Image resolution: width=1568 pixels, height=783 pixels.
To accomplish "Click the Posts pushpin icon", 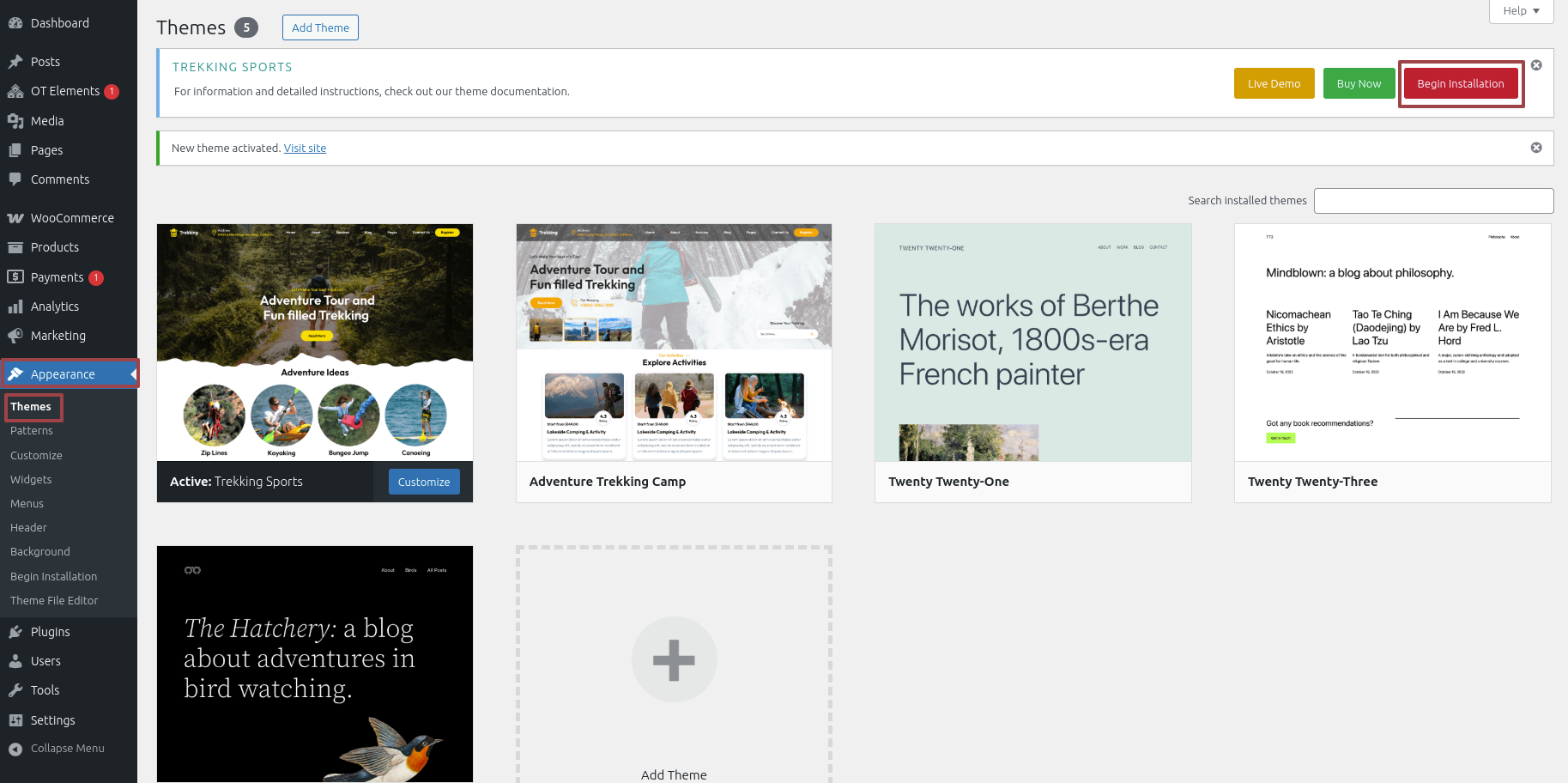I will [x=15, y=62].
